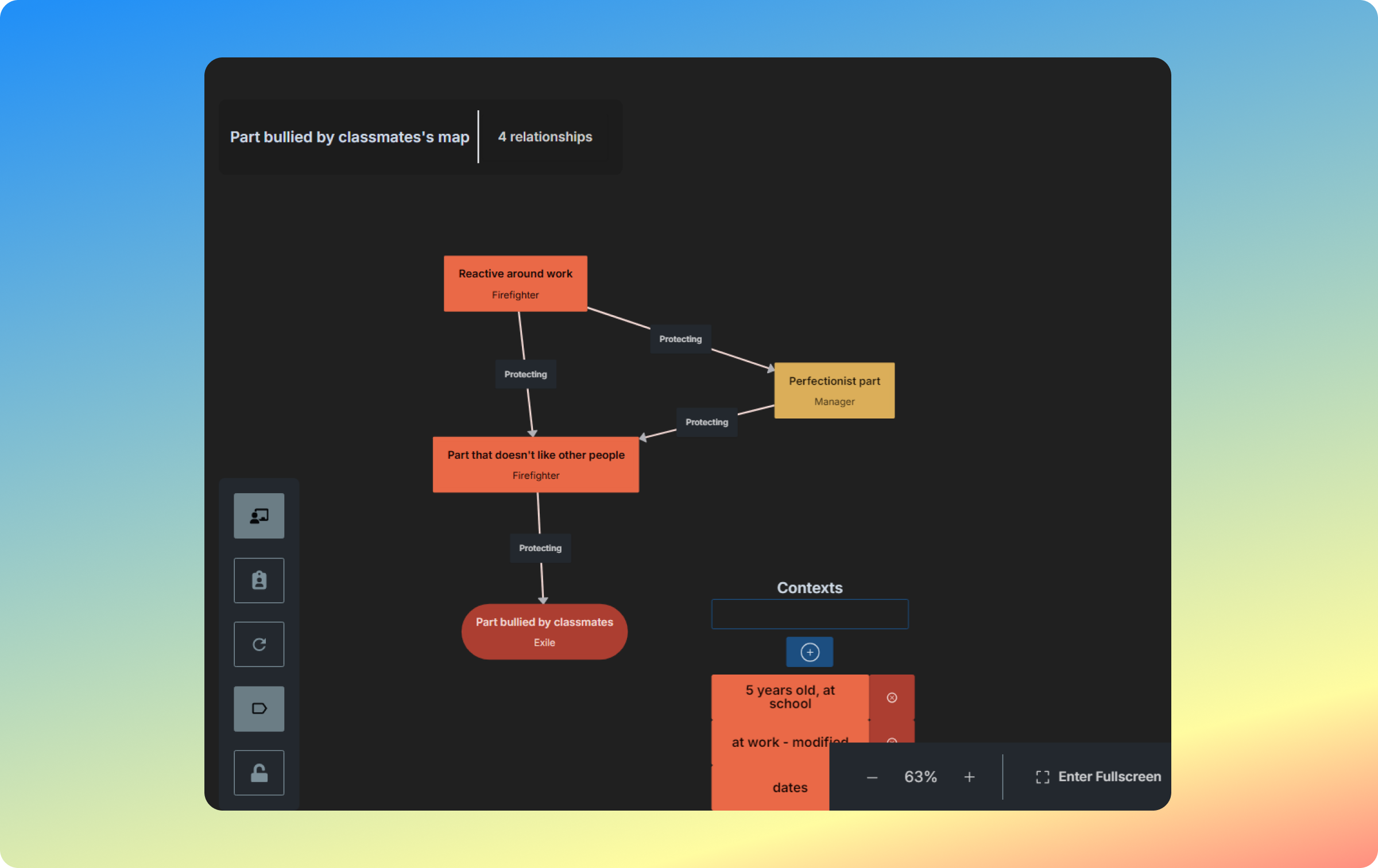Click the '4 relationships' label
The width and height of the screenshot is (1378, 868).
545,137
